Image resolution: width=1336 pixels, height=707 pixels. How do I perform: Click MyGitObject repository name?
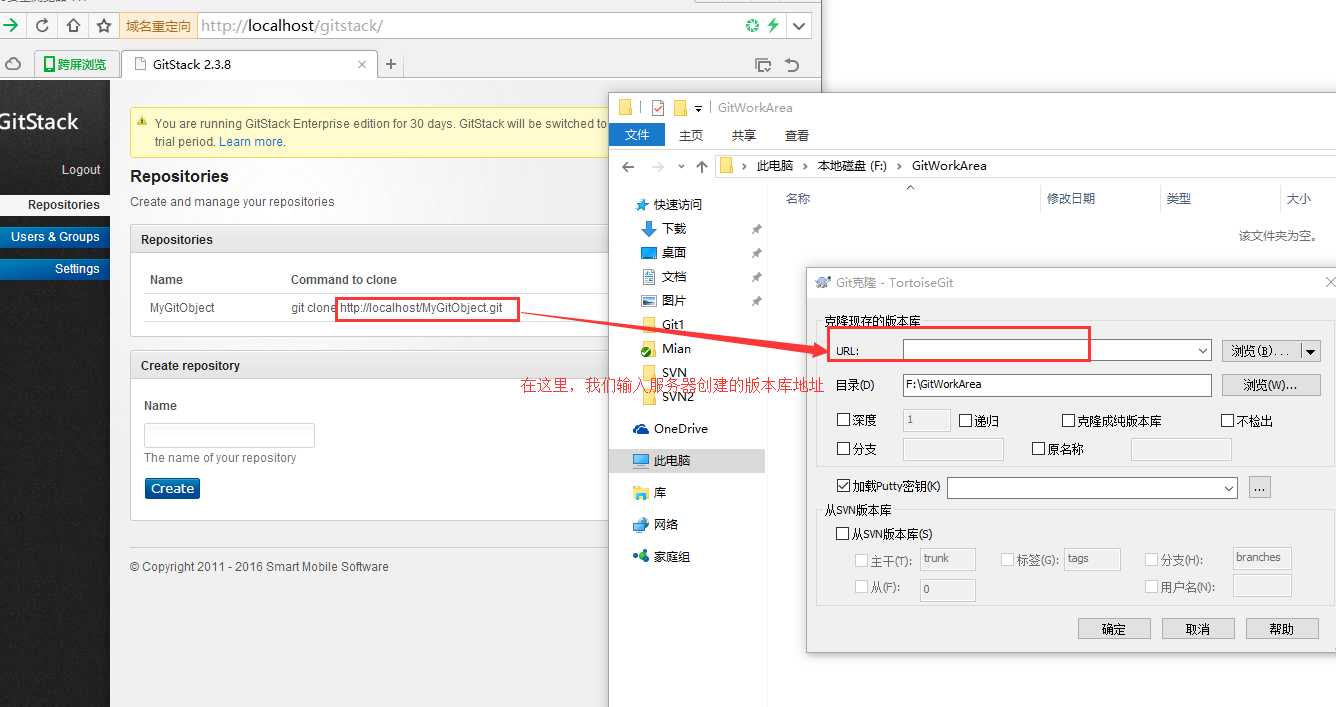click(182, 308)
